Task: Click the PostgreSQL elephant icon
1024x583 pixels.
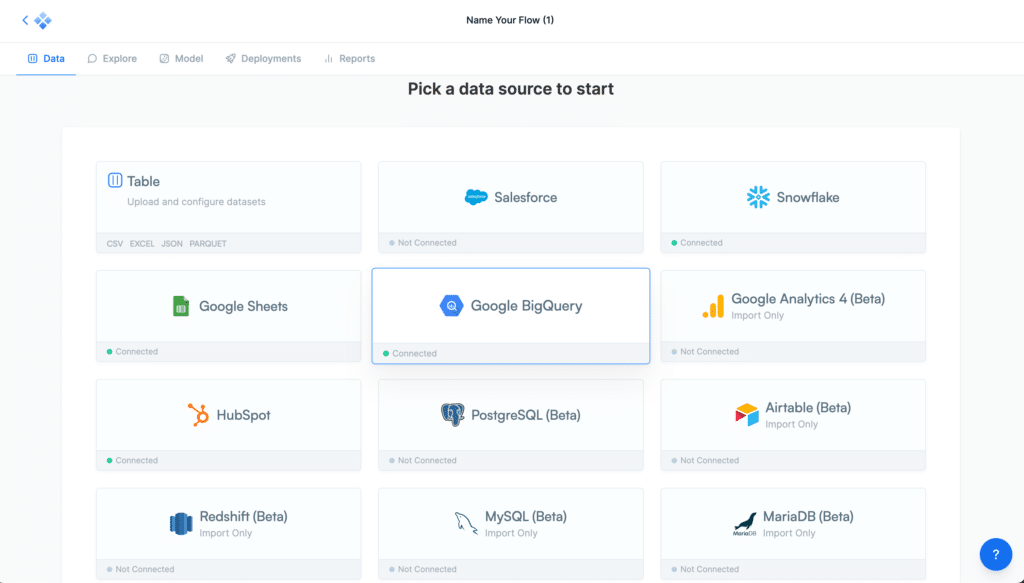Action: [x=453, y=415]
